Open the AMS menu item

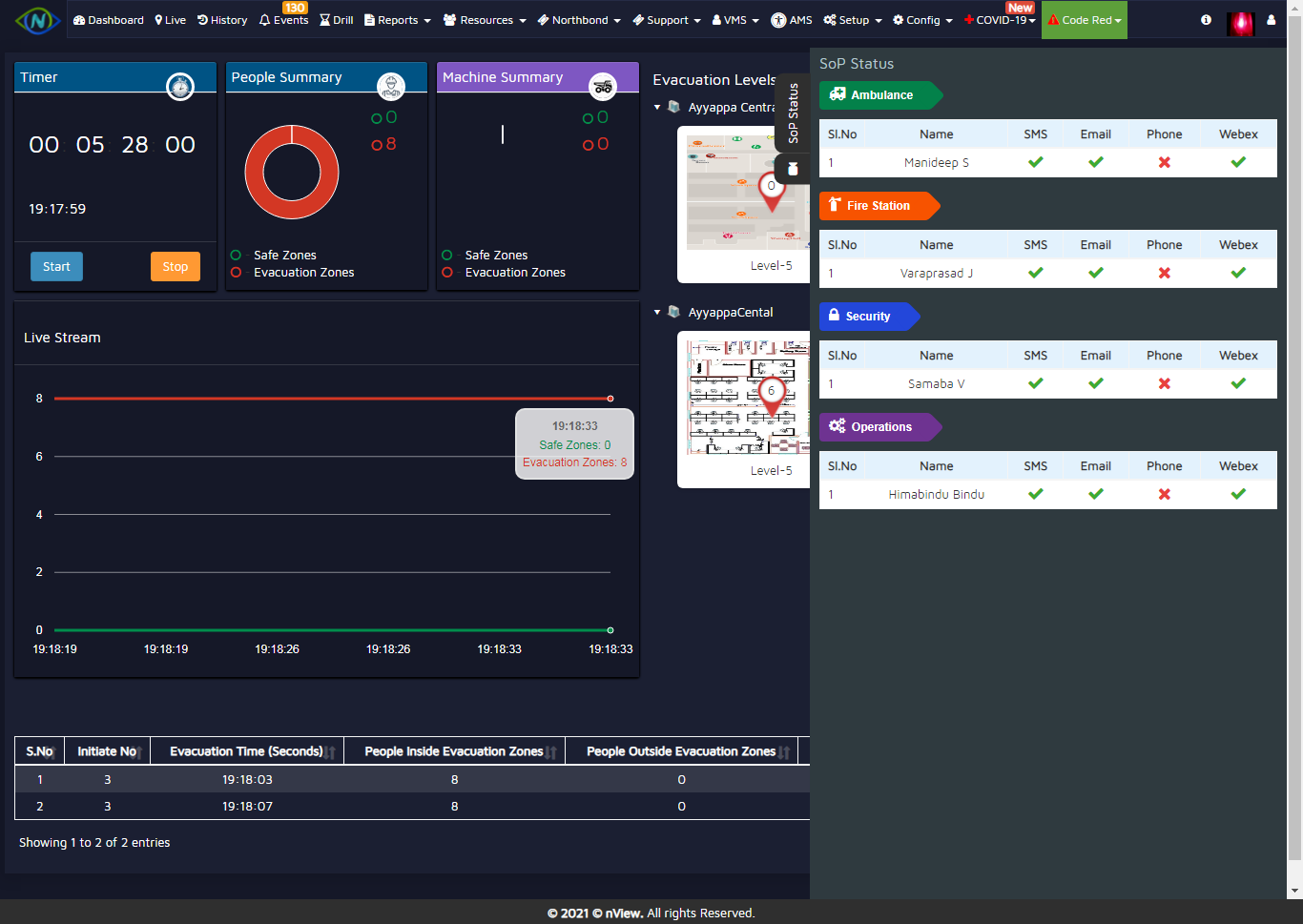(792, 20)
